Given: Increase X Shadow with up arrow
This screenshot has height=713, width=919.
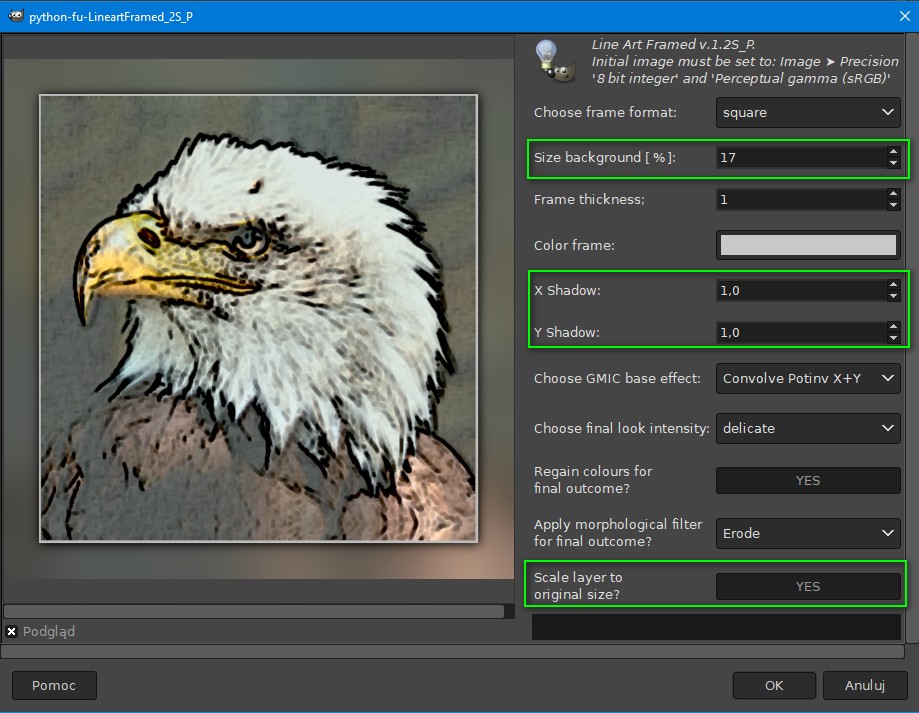Looking at the screenshot, I should point(893,285).
